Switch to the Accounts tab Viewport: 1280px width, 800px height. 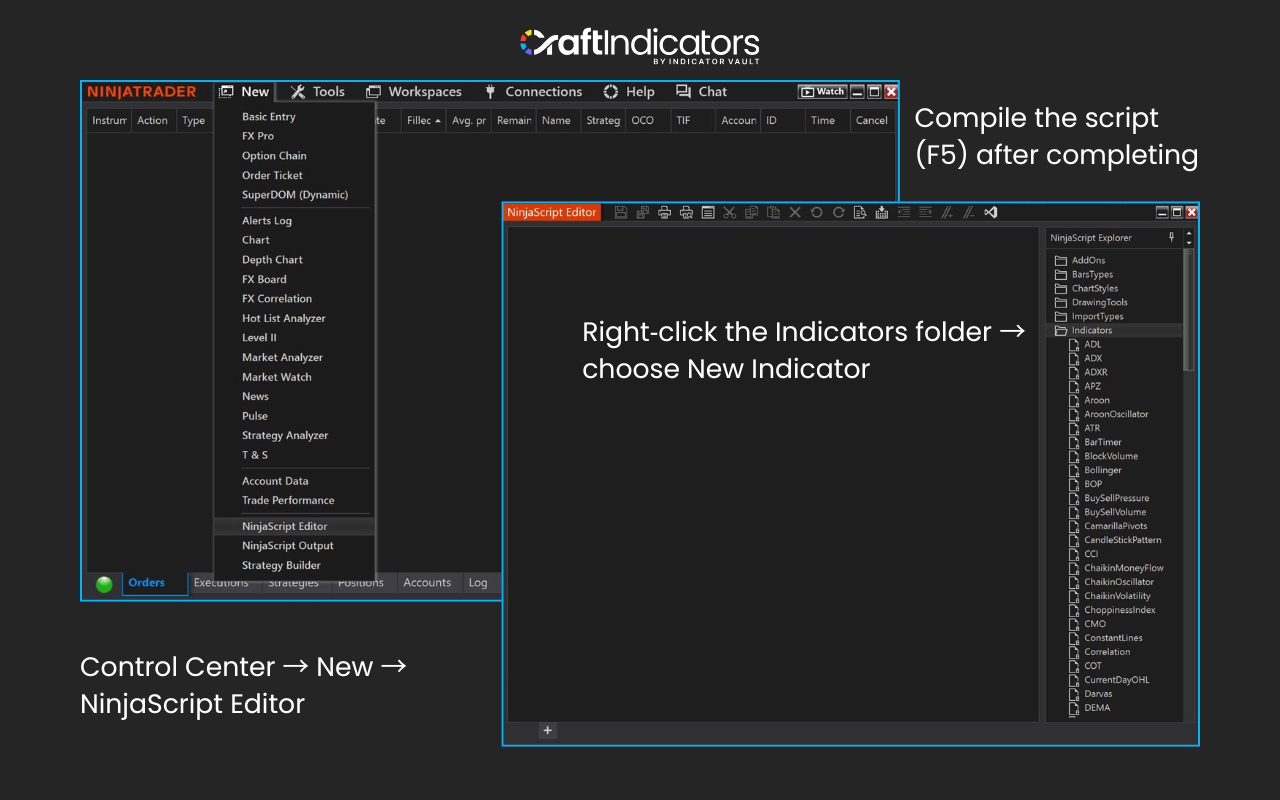(x=427, y=583)
